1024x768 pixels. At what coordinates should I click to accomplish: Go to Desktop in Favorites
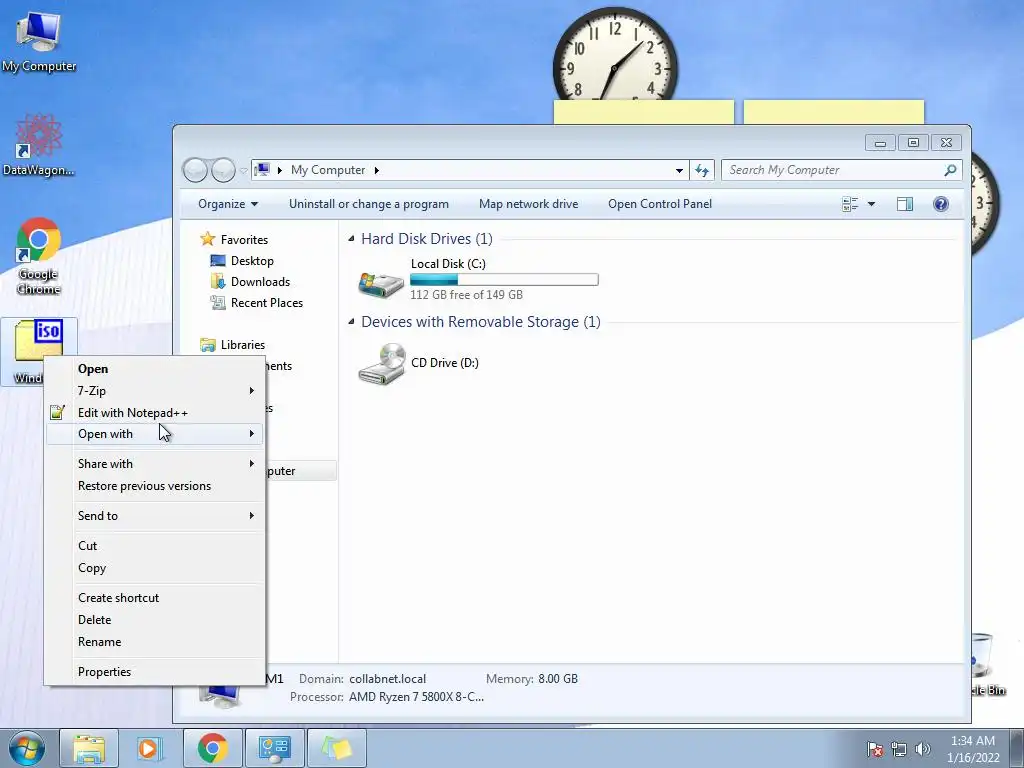242,261
